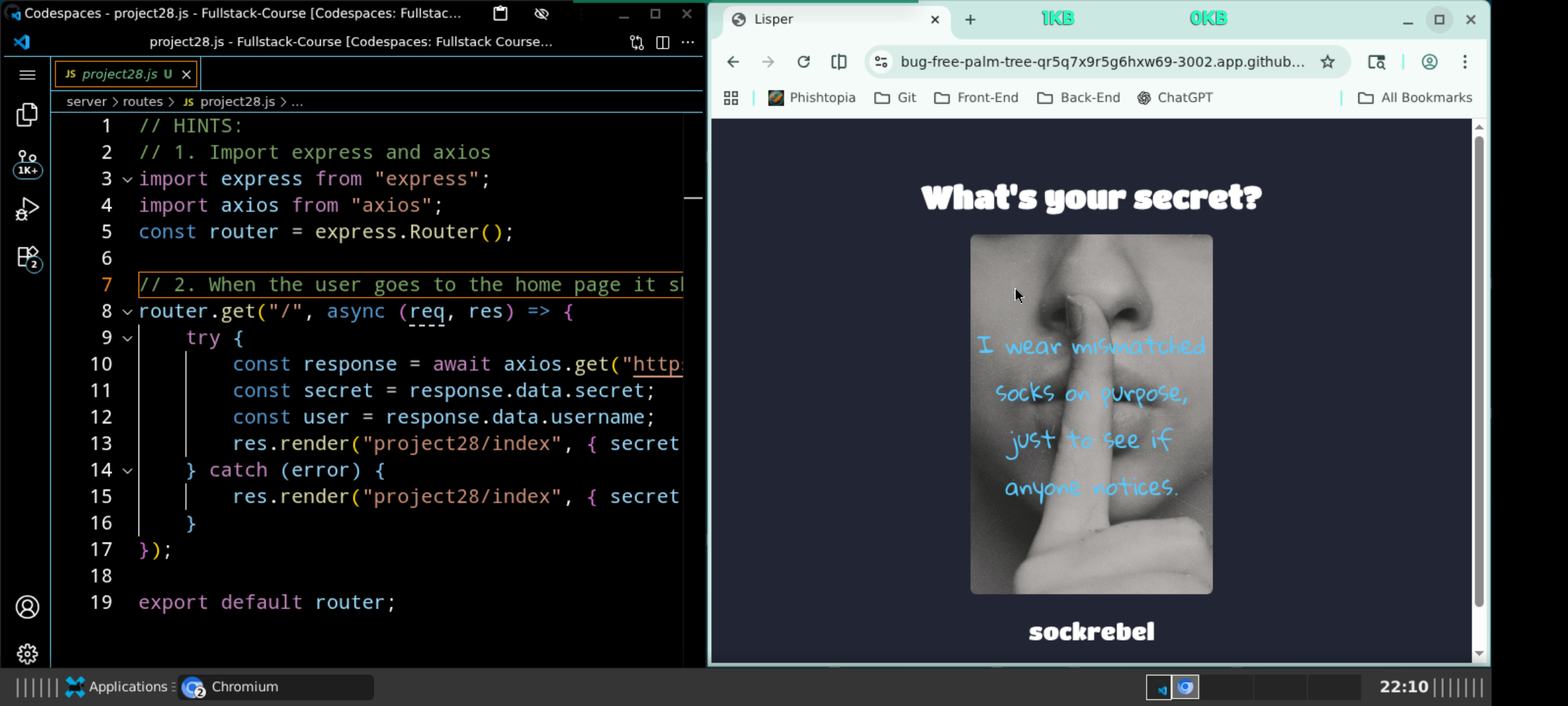Open the ChatGPT bookmark
1568x706 pixels.
[x=1175, y=97]
